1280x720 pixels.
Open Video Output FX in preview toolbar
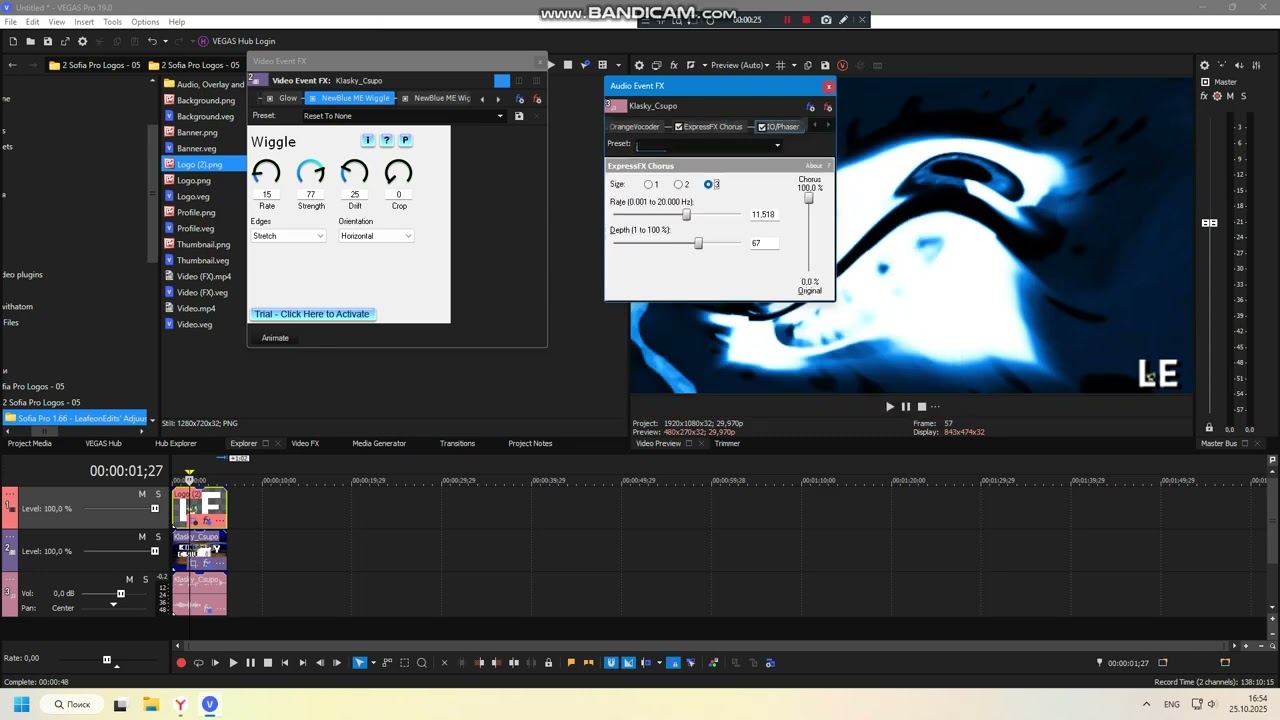point(674,65)
